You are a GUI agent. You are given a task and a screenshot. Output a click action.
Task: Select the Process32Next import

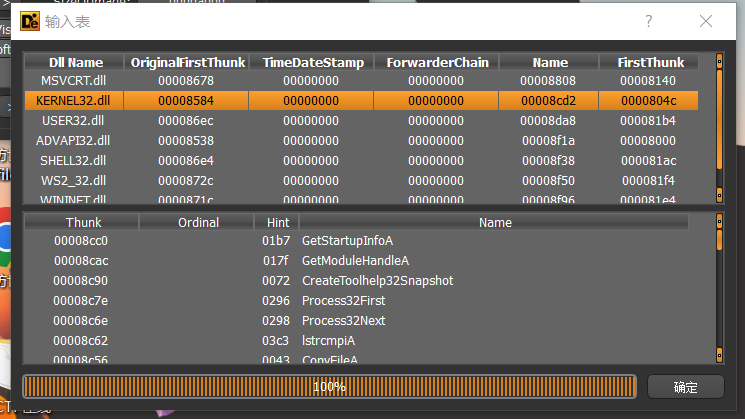pos(356,321)
